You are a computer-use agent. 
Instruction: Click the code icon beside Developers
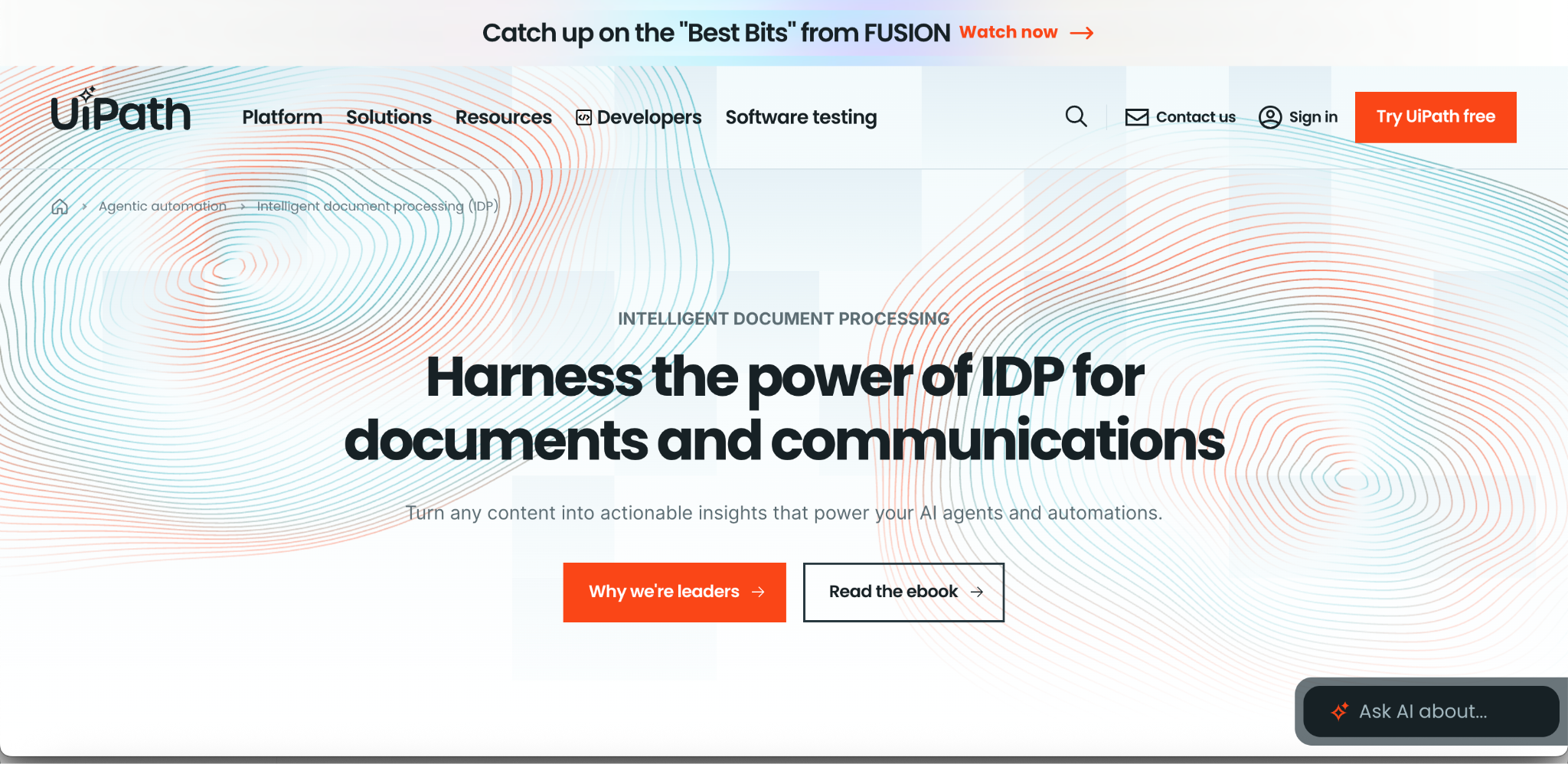[x=584, y=117]
